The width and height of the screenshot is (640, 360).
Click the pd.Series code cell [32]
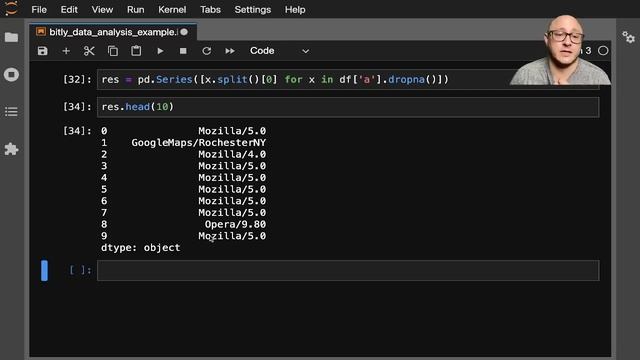(348, 80)
